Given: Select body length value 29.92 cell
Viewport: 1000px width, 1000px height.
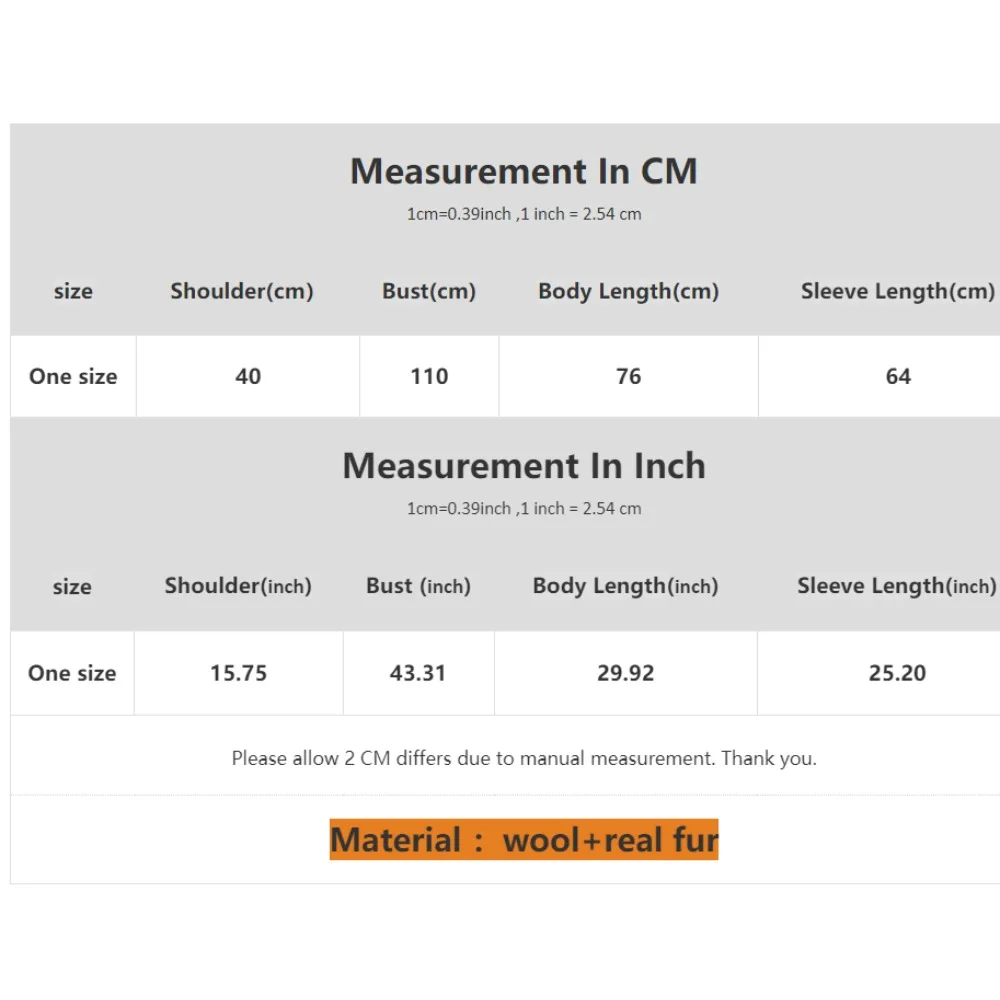Looking at the screenshot, I should tap(625, 673).
